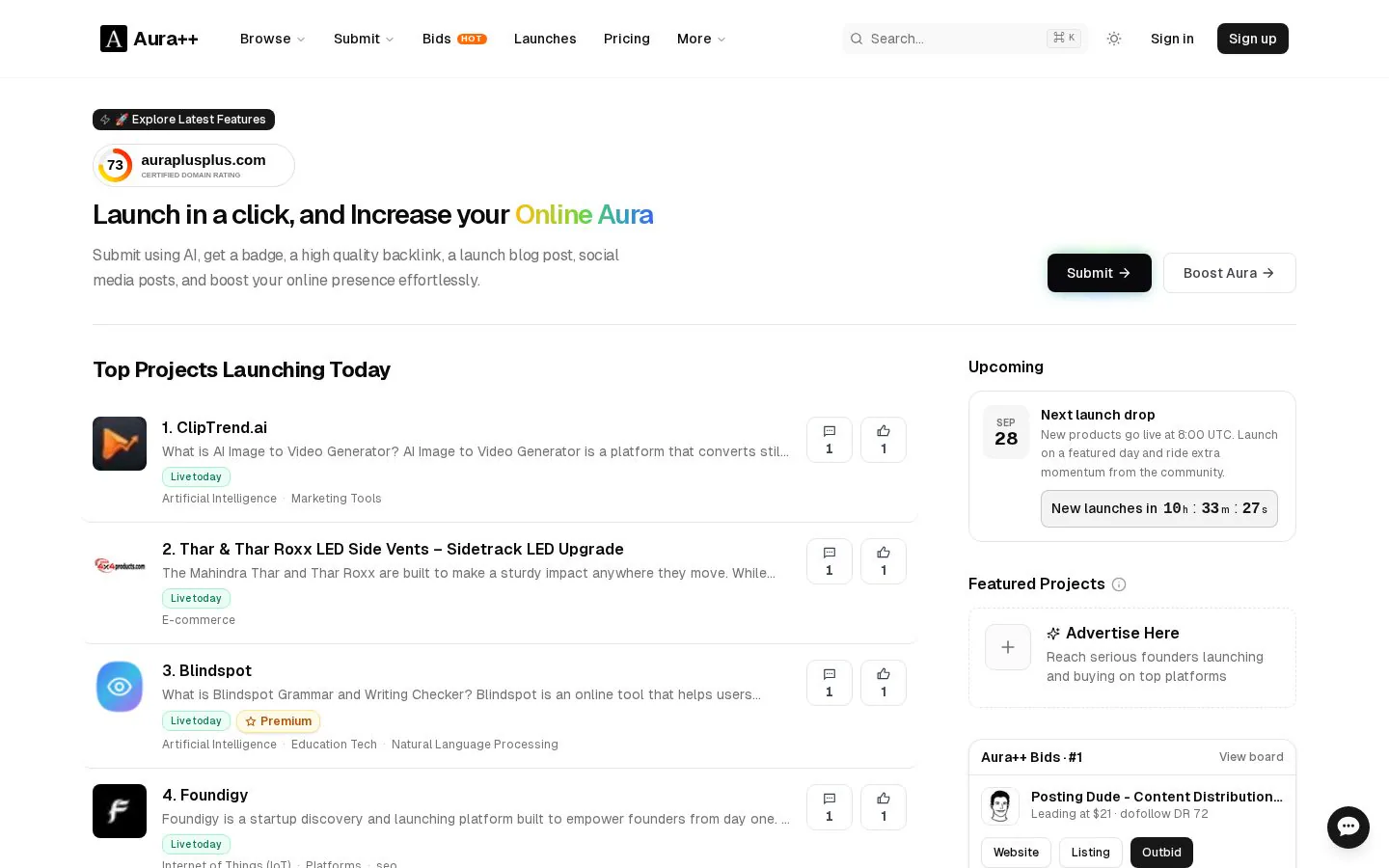This screenshot has width=1389, height=868.
Task: Open the Bids page marked HOT
Action: pos(454,39)
